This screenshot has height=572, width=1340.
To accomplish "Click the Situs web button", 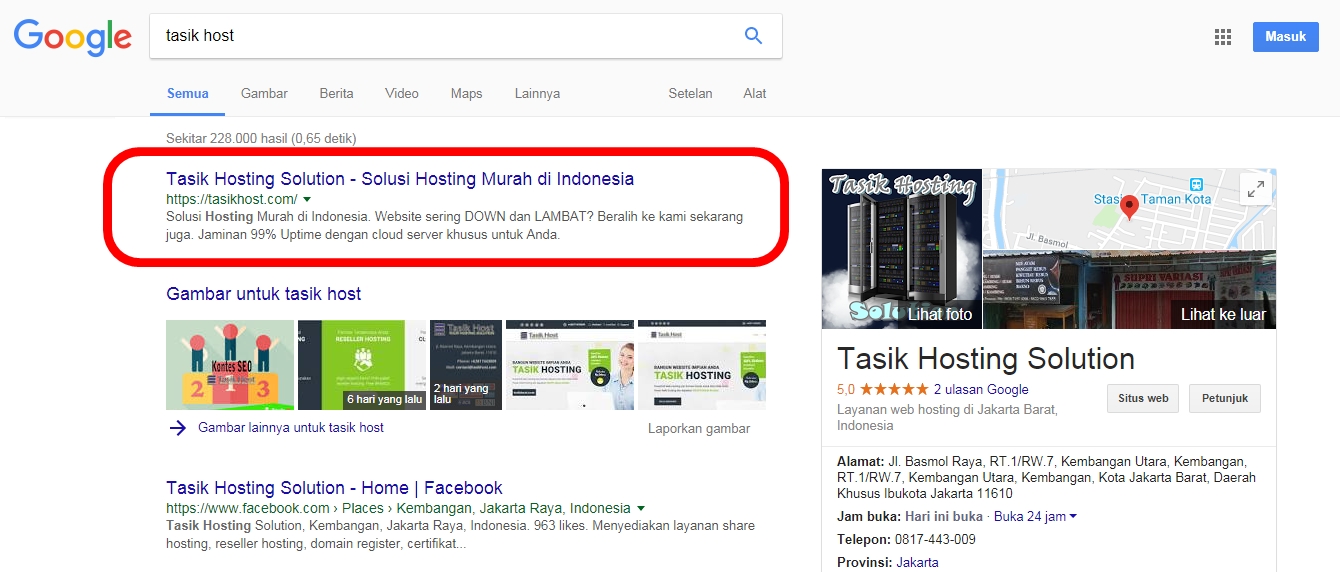I will 1143,398.
